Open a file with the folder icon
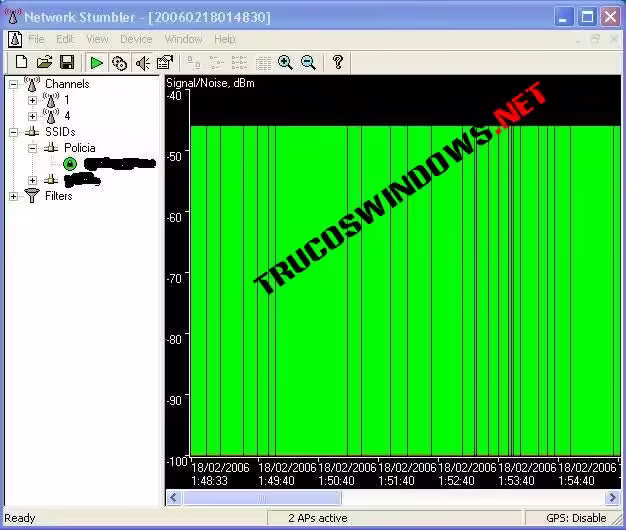This screenshot has height=530, width=626. [x=44, y=62]
